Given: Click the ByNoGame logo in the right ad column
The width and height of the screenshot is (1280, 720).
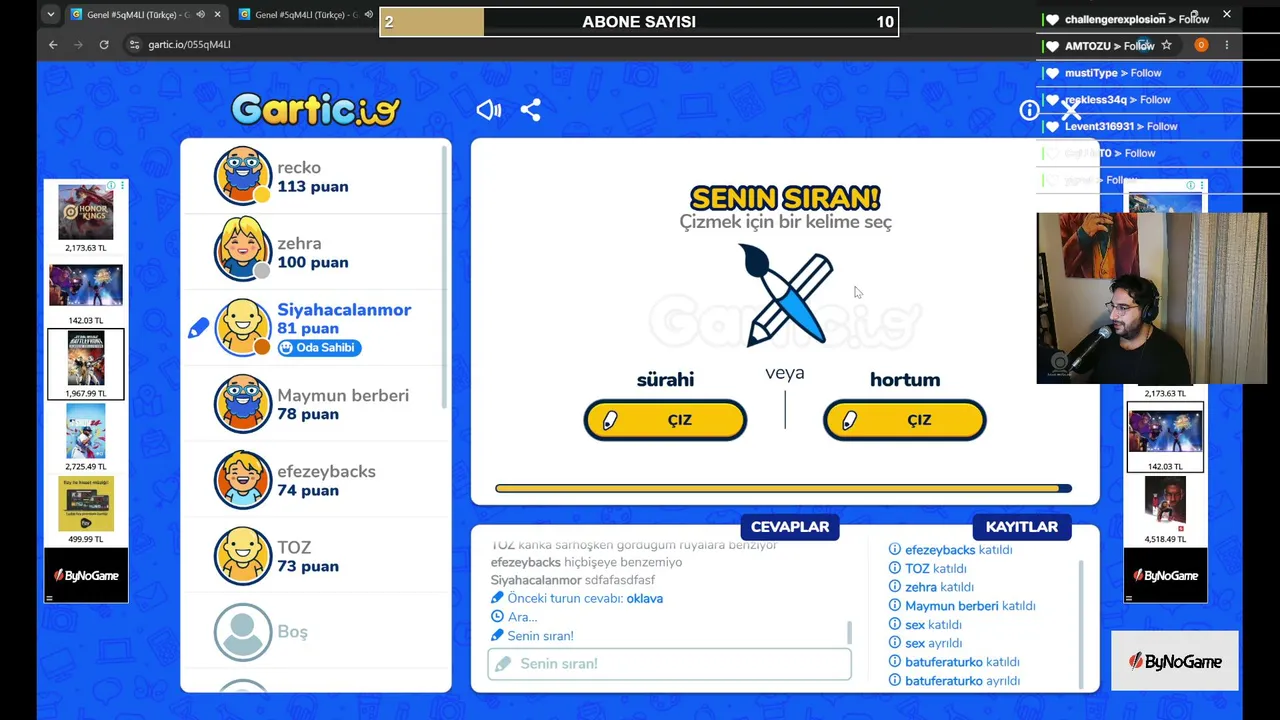Looking at the screenshot, I should 1165,575.
